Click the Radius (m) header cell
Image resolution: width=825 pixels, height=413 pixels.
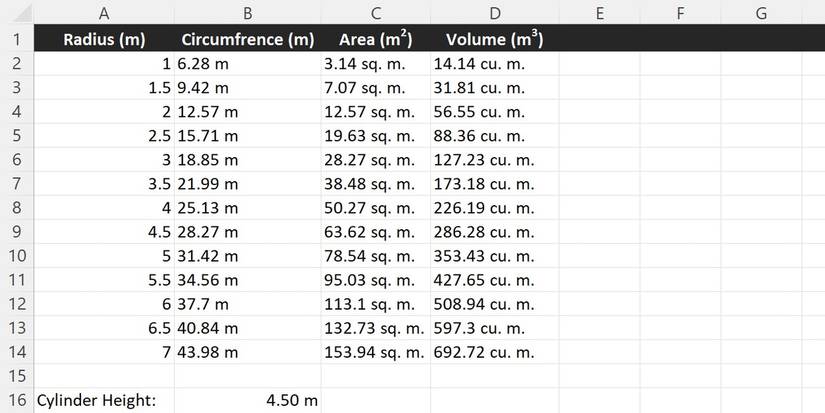(x=104, y=39)
